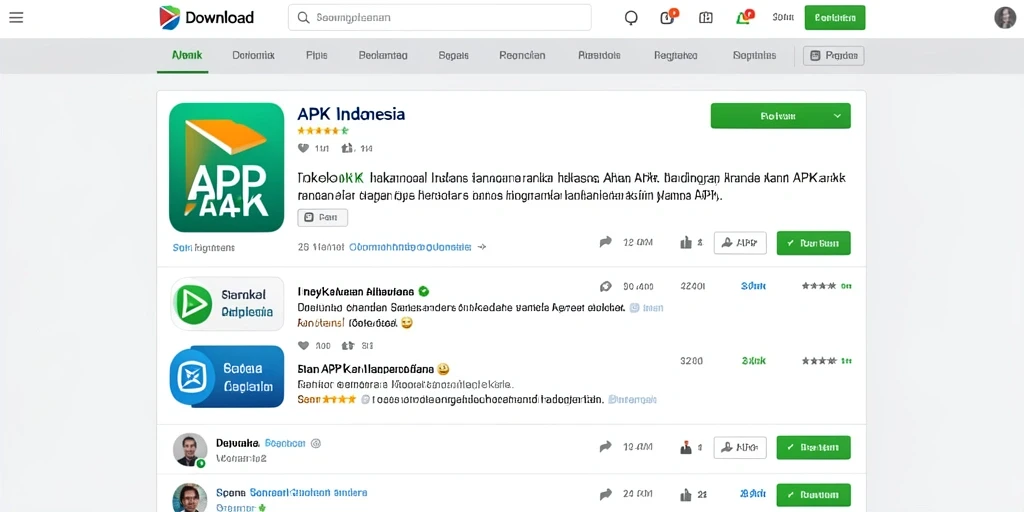The height and width of the screenshot is (512, 1024).
Task: Open the green play-arrow app thumbnail
Action: tap(227, 304)
